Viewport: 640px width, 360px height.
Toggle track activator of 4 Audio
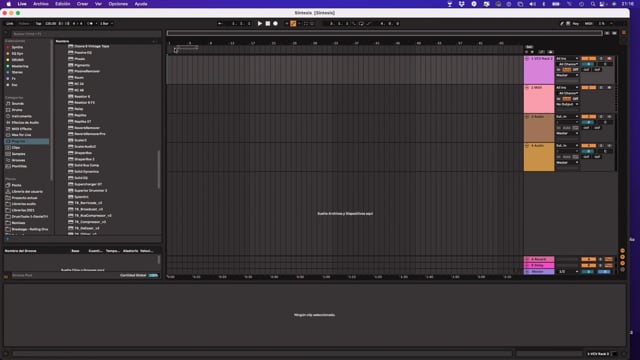pos(589,146)
